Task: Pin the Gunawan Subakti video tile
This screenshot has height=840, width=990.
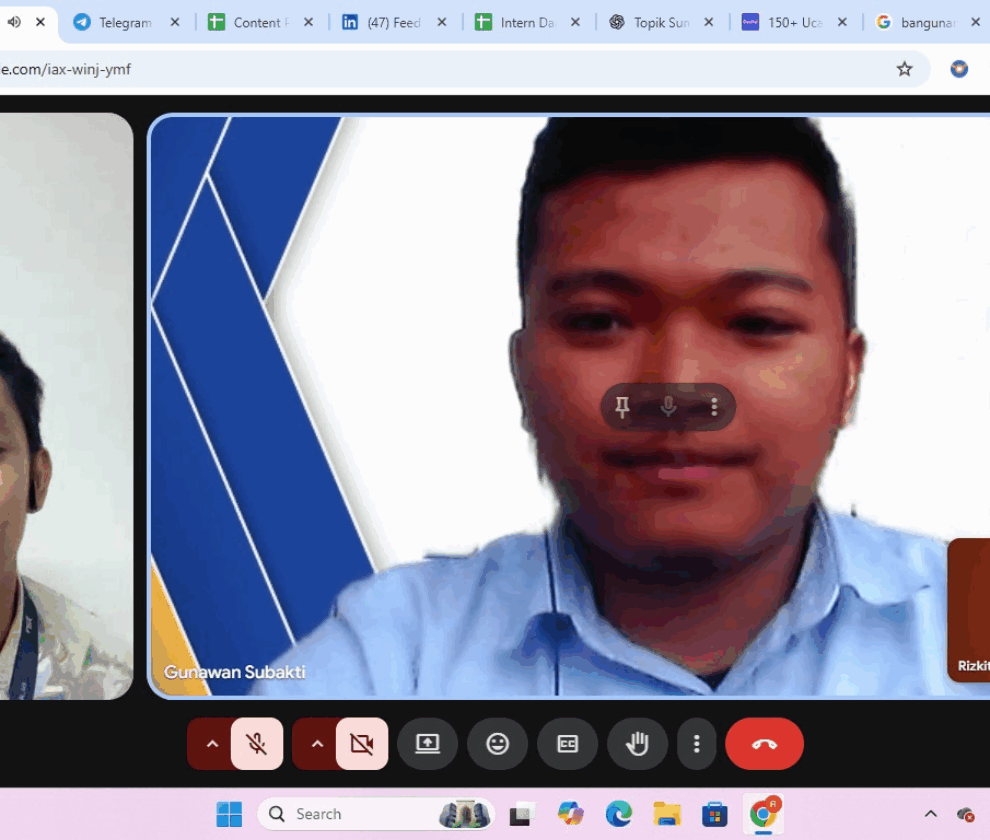Action: click(x=622, y=407)
